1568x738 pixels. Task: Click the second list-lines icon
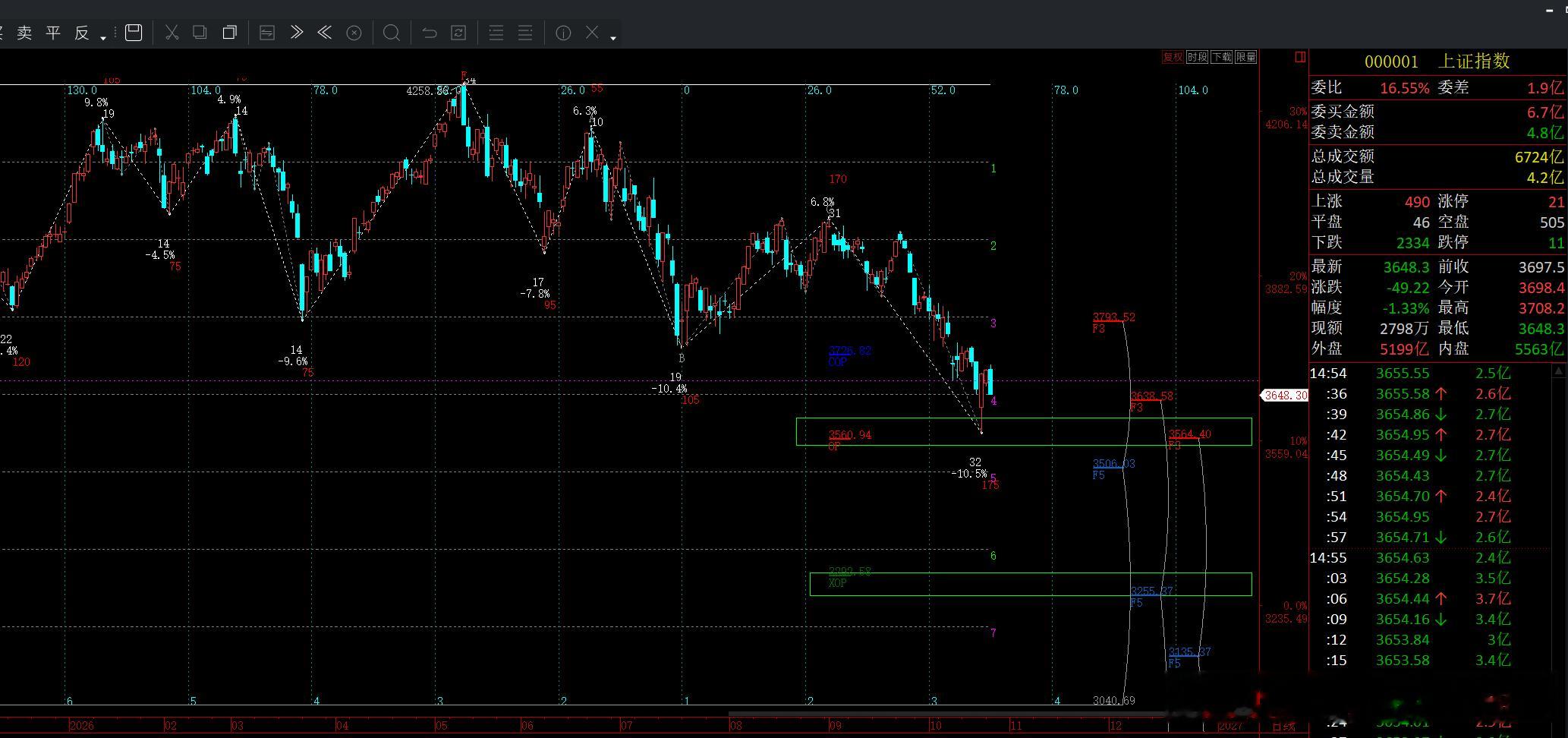(525, 33)
